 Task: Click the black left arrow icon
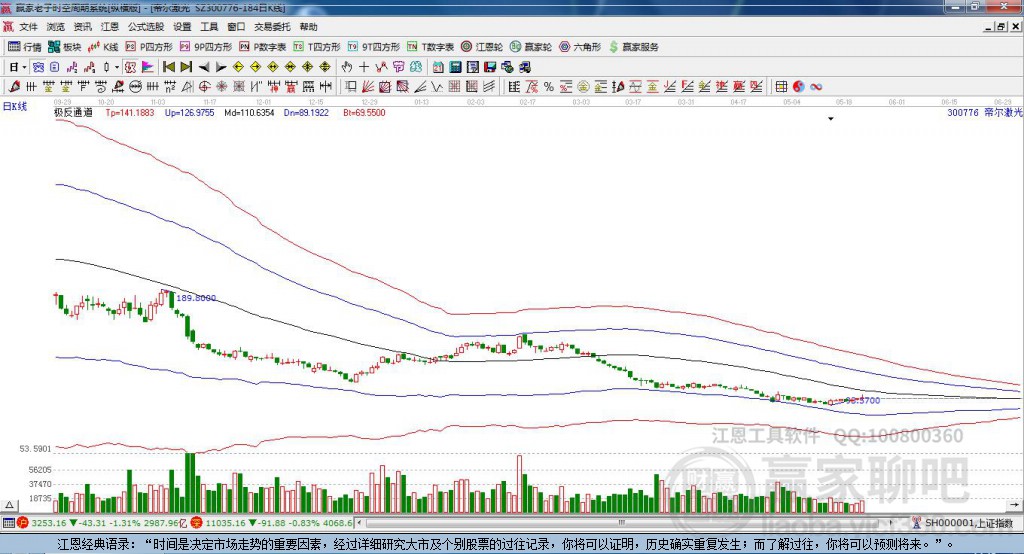click(204, 67)
